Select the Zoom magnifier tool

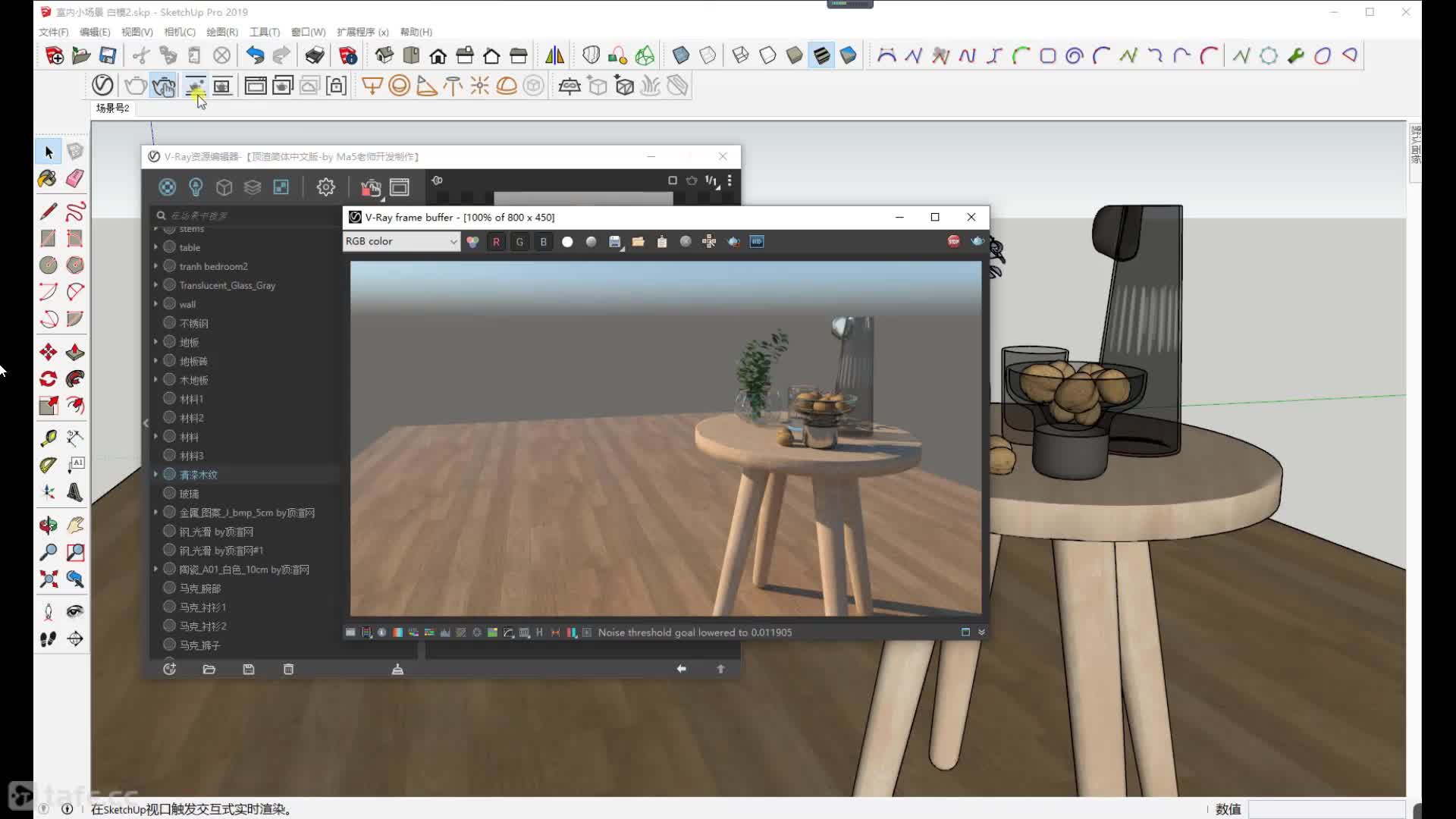(x=48, y=552)
